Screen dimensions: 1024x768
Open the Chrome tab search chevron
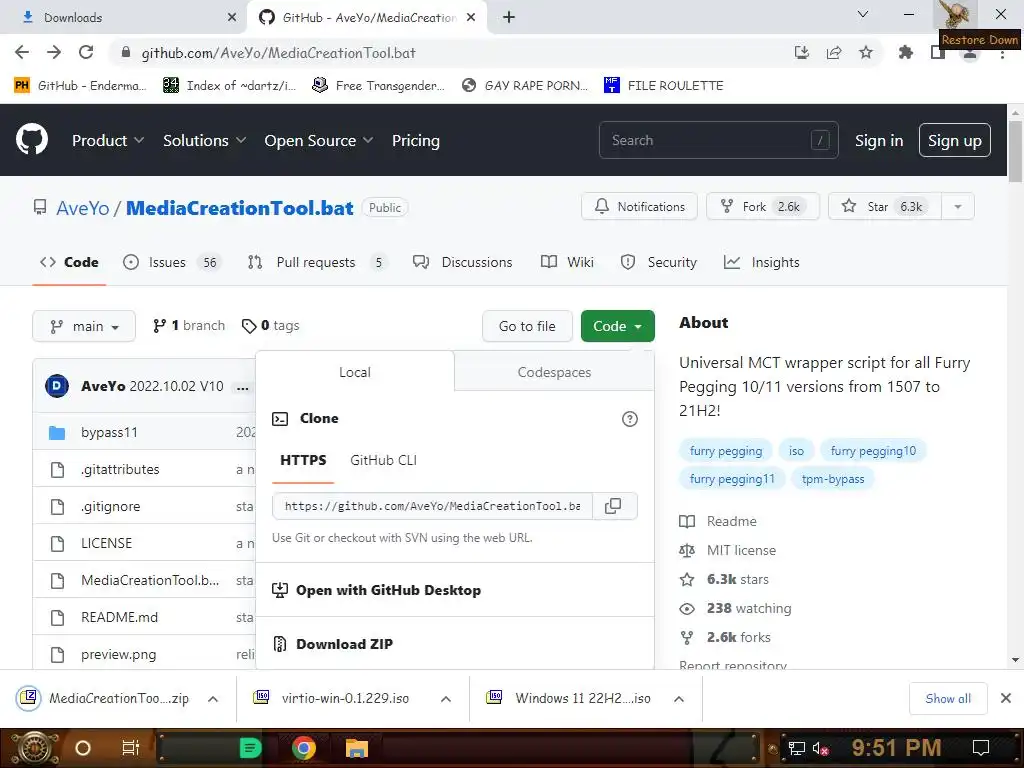(863, 14)
